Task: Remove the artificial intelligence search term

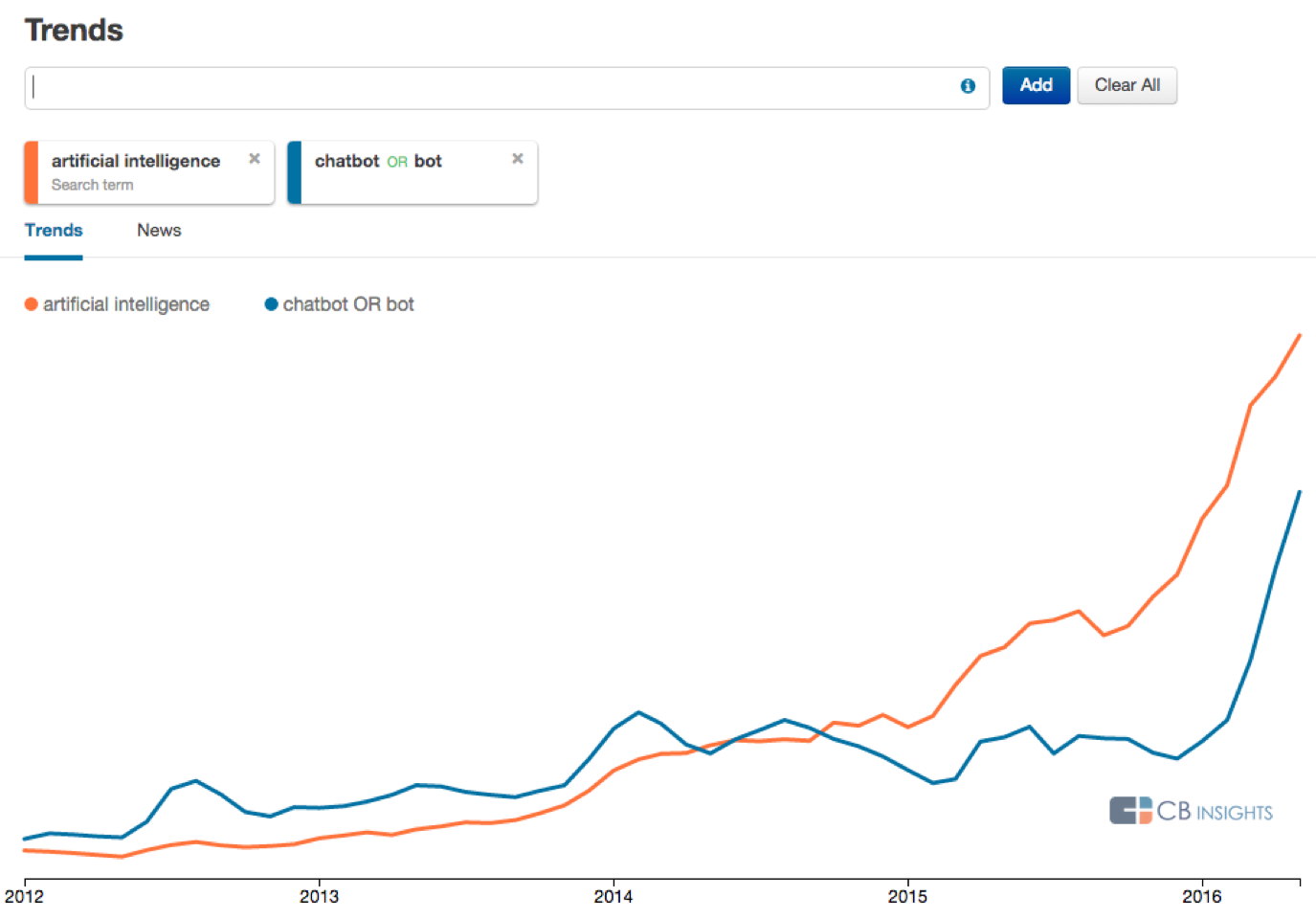Action: click(x=255, y=159)
